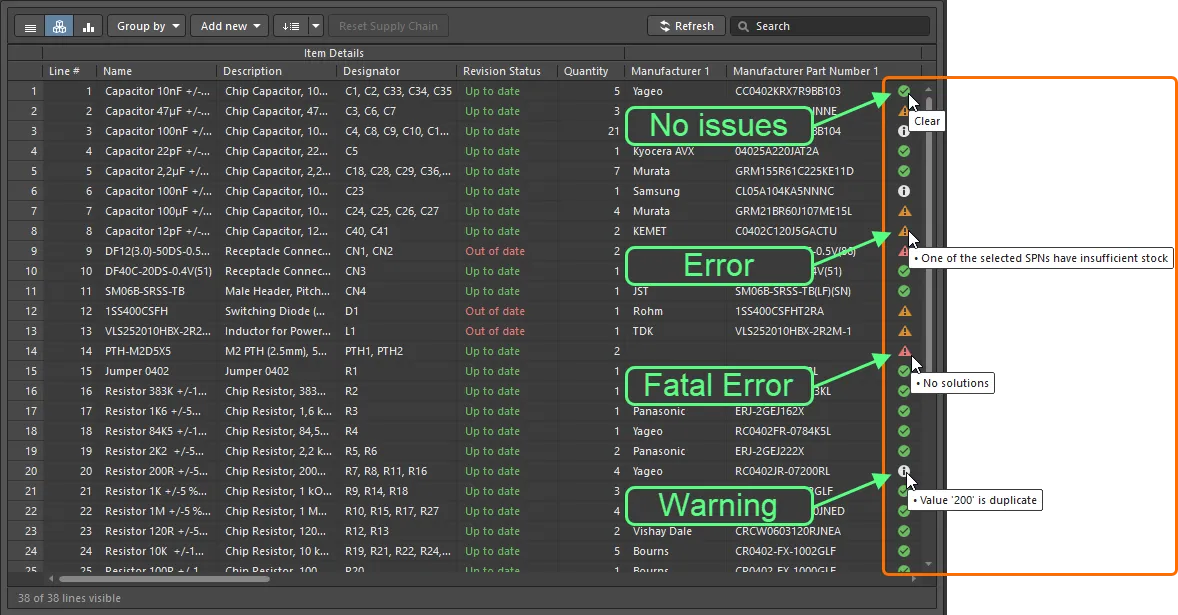Click green check status icon on line 1
This screenshot has height=615, width=1178.
tap(903, 91)
